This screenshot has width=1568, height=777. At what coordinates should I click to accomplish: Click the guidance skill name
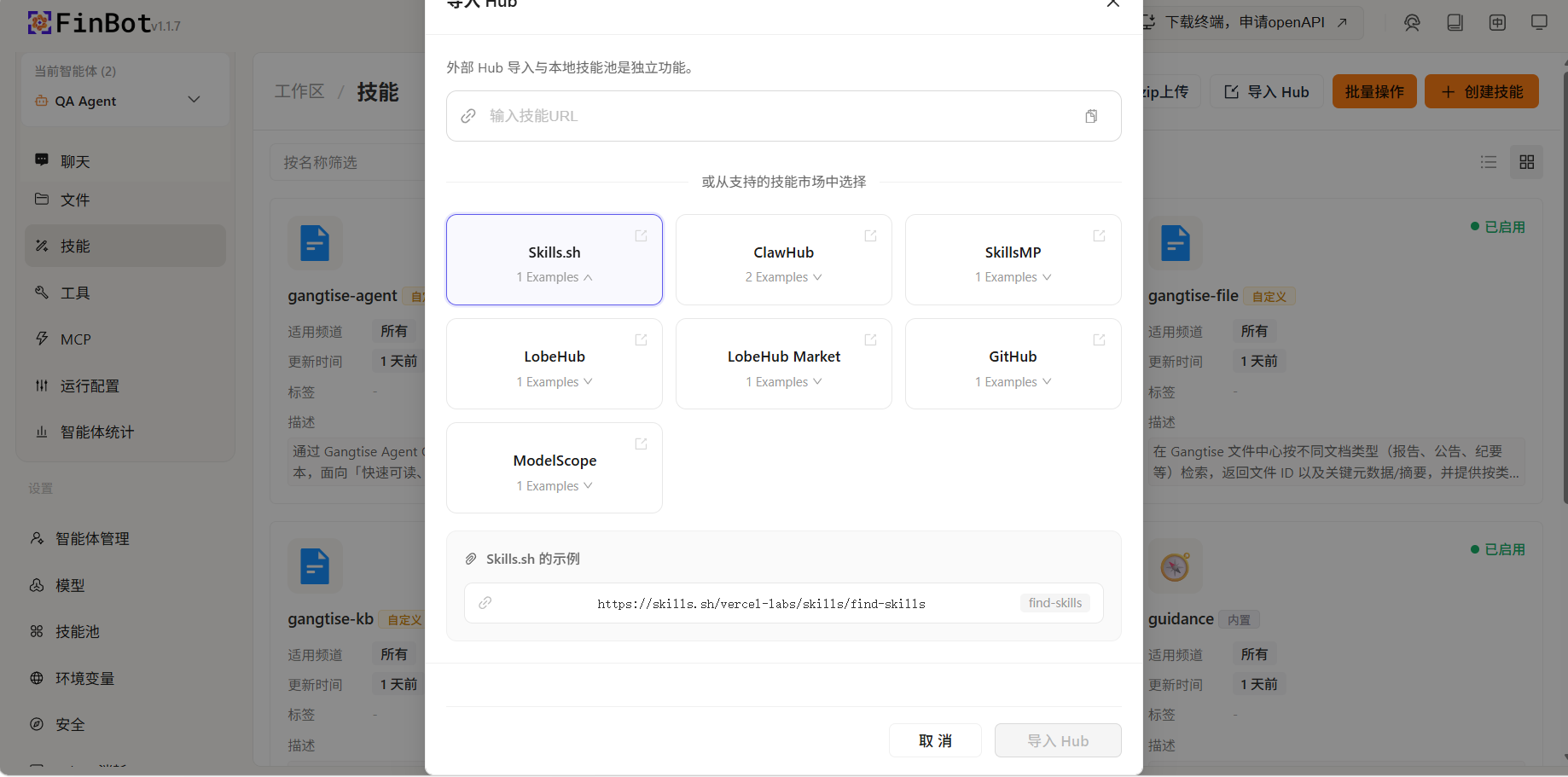pos(1181,619)
